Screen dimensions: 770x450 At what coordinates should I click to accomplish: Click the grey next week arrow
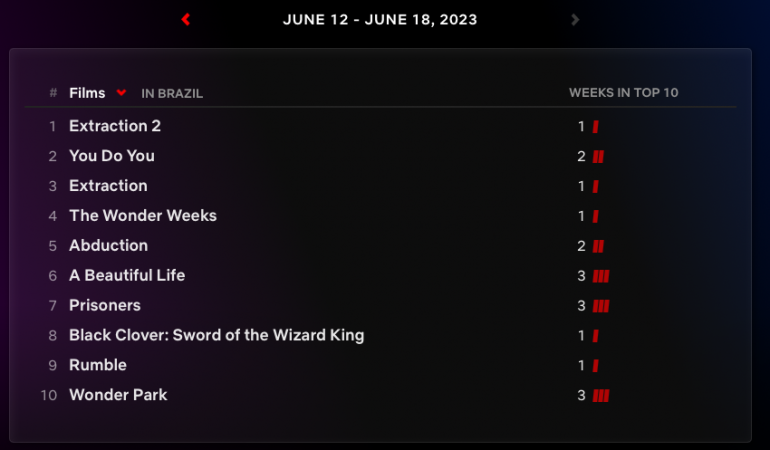(x=575, y=19)
